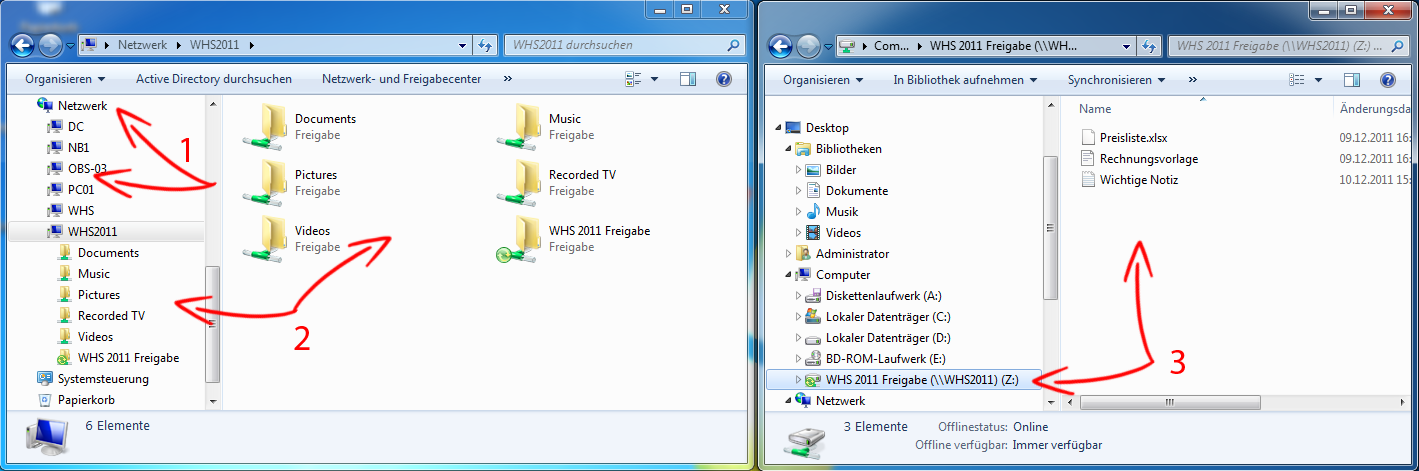This screenshot has width=1419, height=471.
Task: Select Diskettenlaufwerk (A:) drive
Action: point(873,296)
